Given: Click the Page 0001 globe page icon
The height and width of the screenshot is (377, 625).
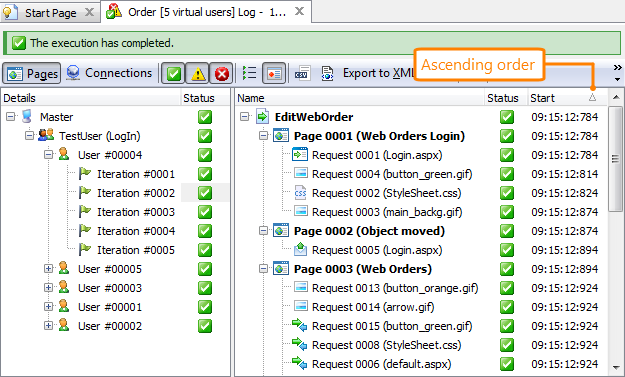Looking at the screenshot, I should [281, 135].
